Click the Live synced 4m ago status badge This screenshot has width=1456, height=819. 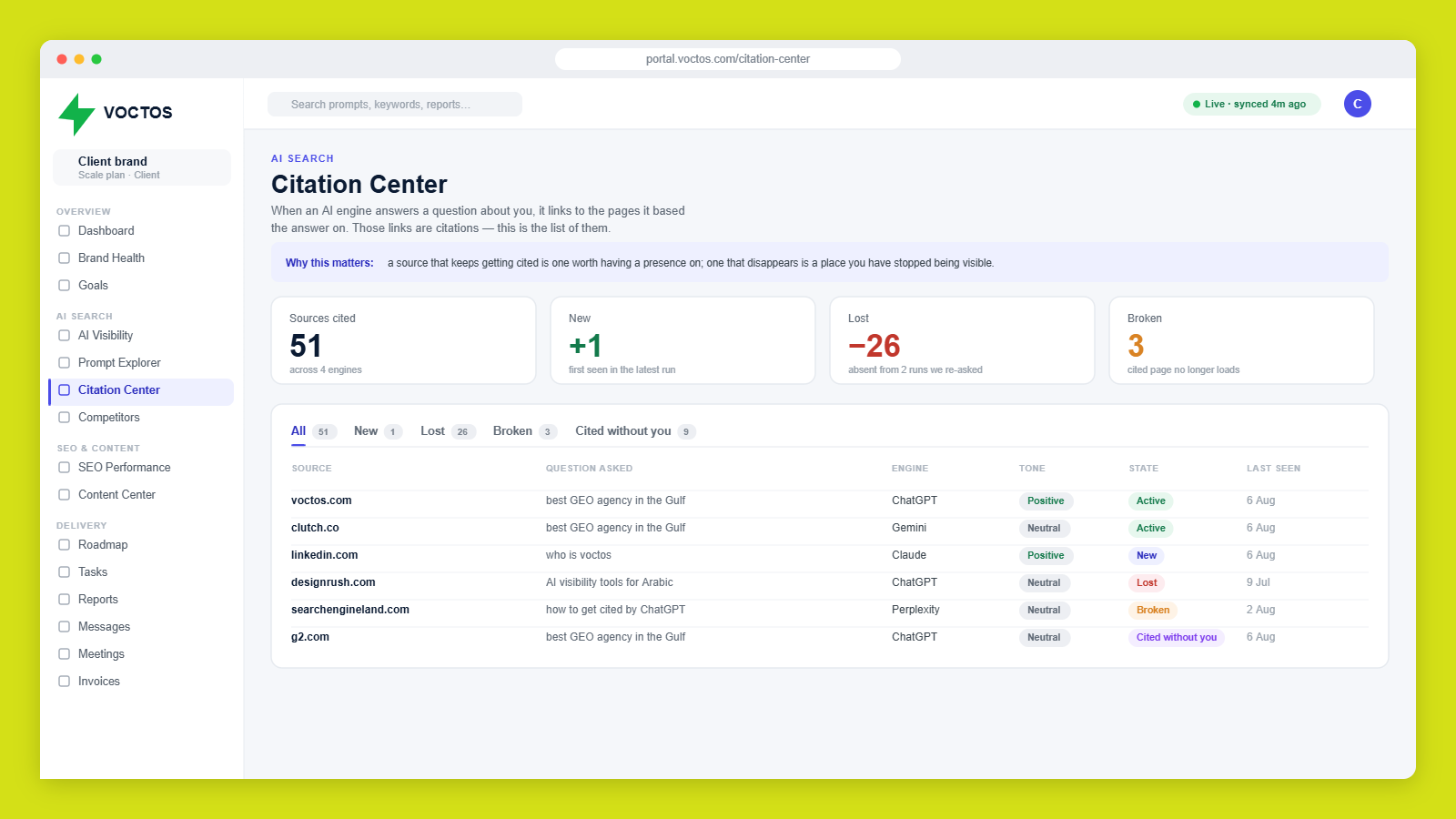1251,105
